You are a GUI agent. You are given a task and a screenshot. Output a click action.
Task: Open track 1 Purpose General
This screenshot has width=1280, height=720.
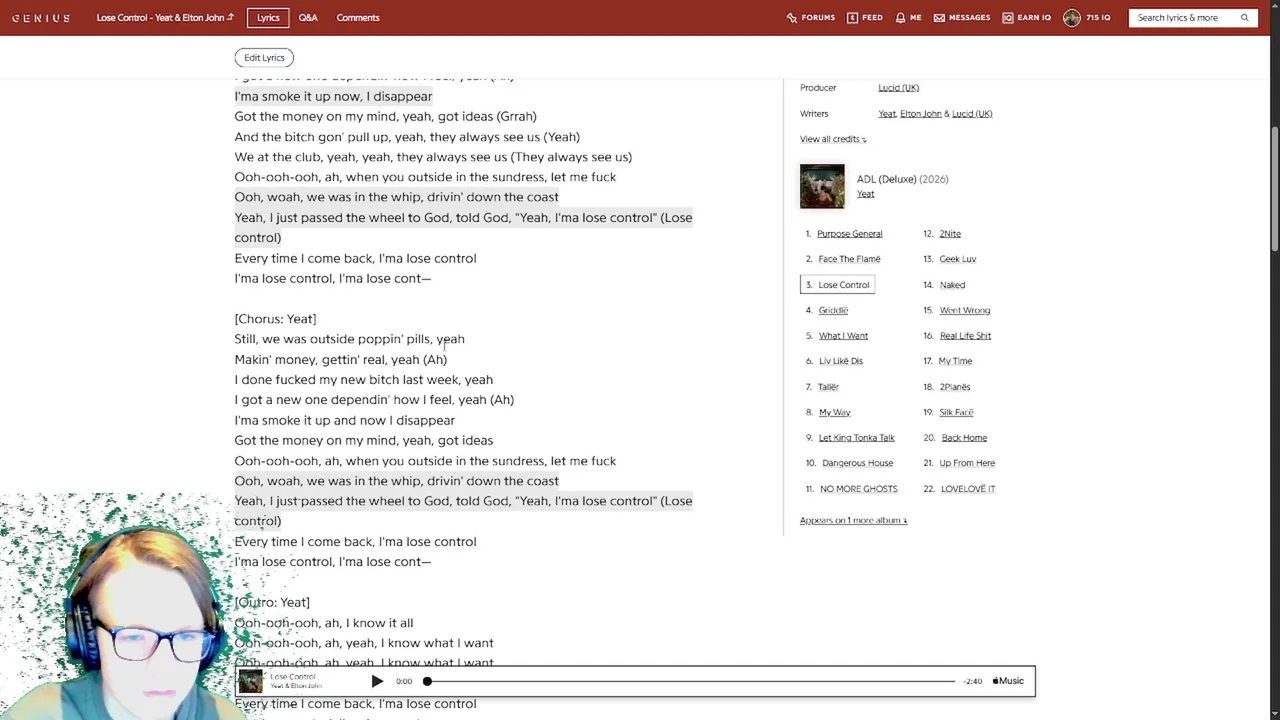(x=850, y=234)
